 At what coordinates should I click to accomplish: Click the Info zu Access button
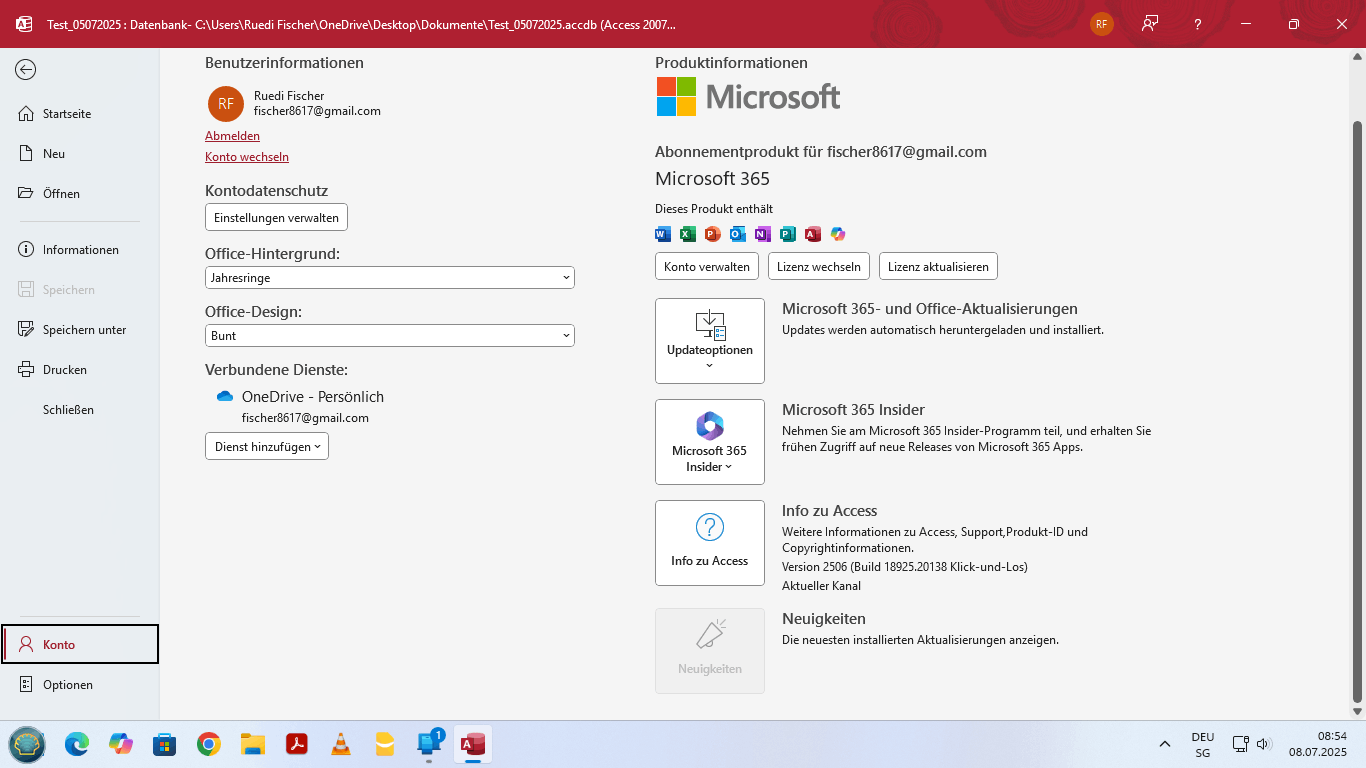tap(710, 543)
